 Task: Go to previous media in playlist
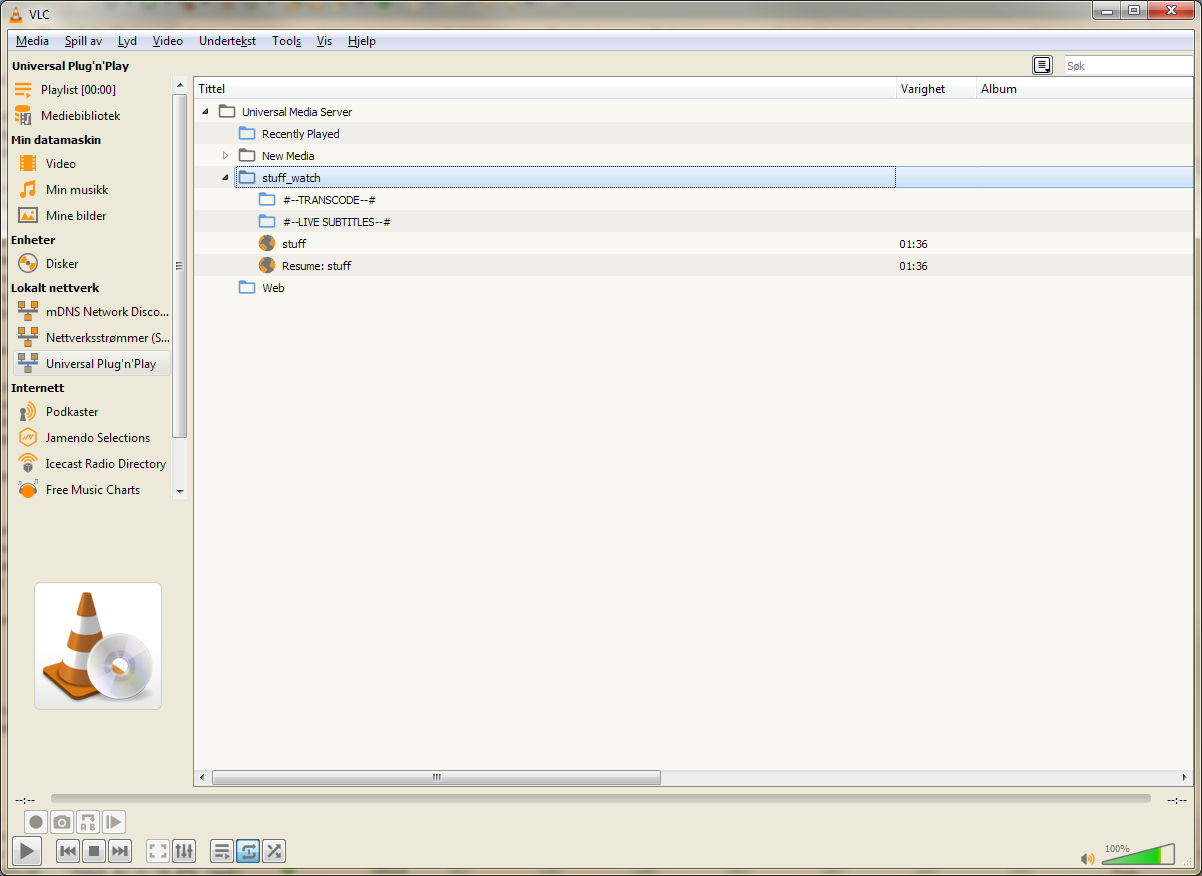point(68,852)
